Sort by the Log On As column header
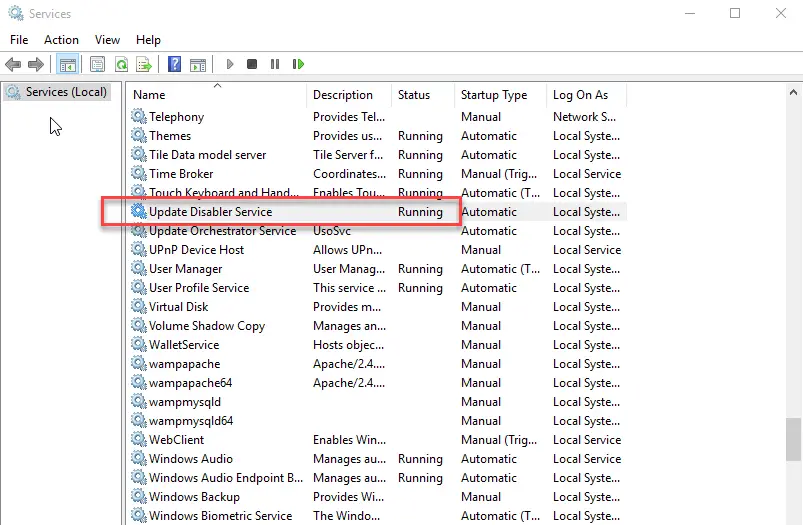The image size is (803, 525). coord(586,95)
